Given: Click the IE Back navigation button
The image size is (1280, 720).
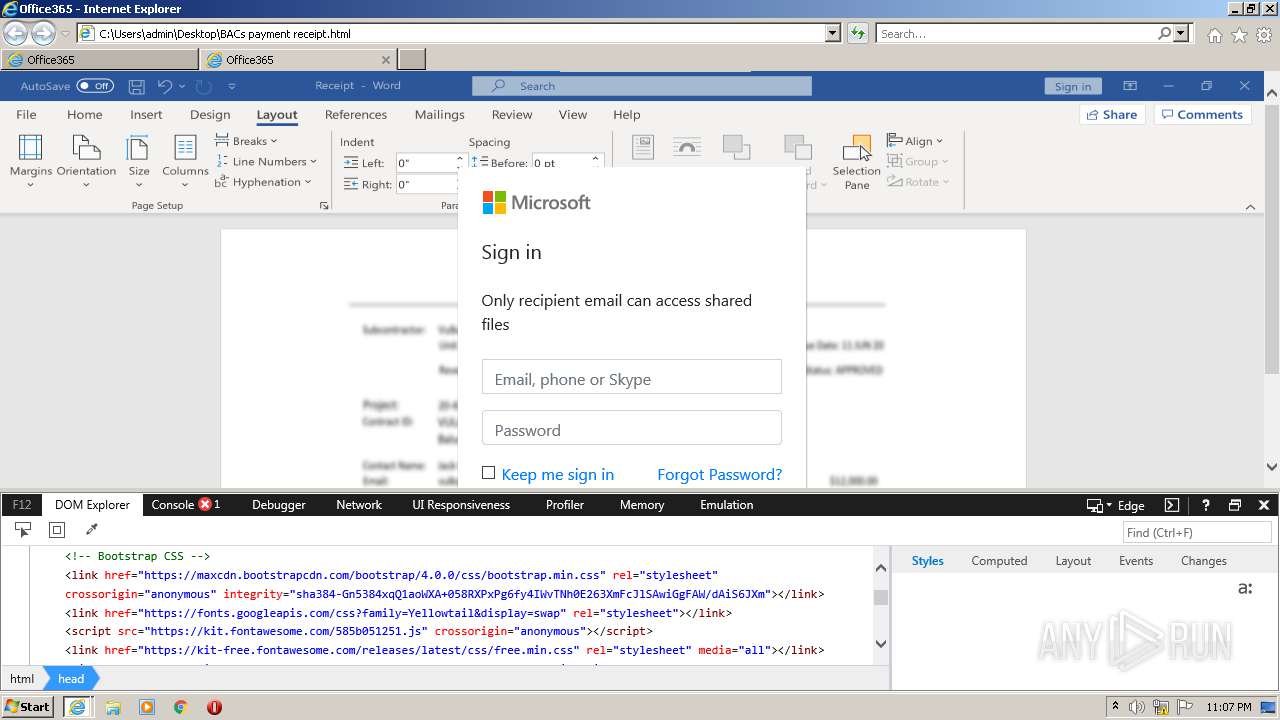Looking at the screenshot, I should pyautogui.click(x=16, y=33).
